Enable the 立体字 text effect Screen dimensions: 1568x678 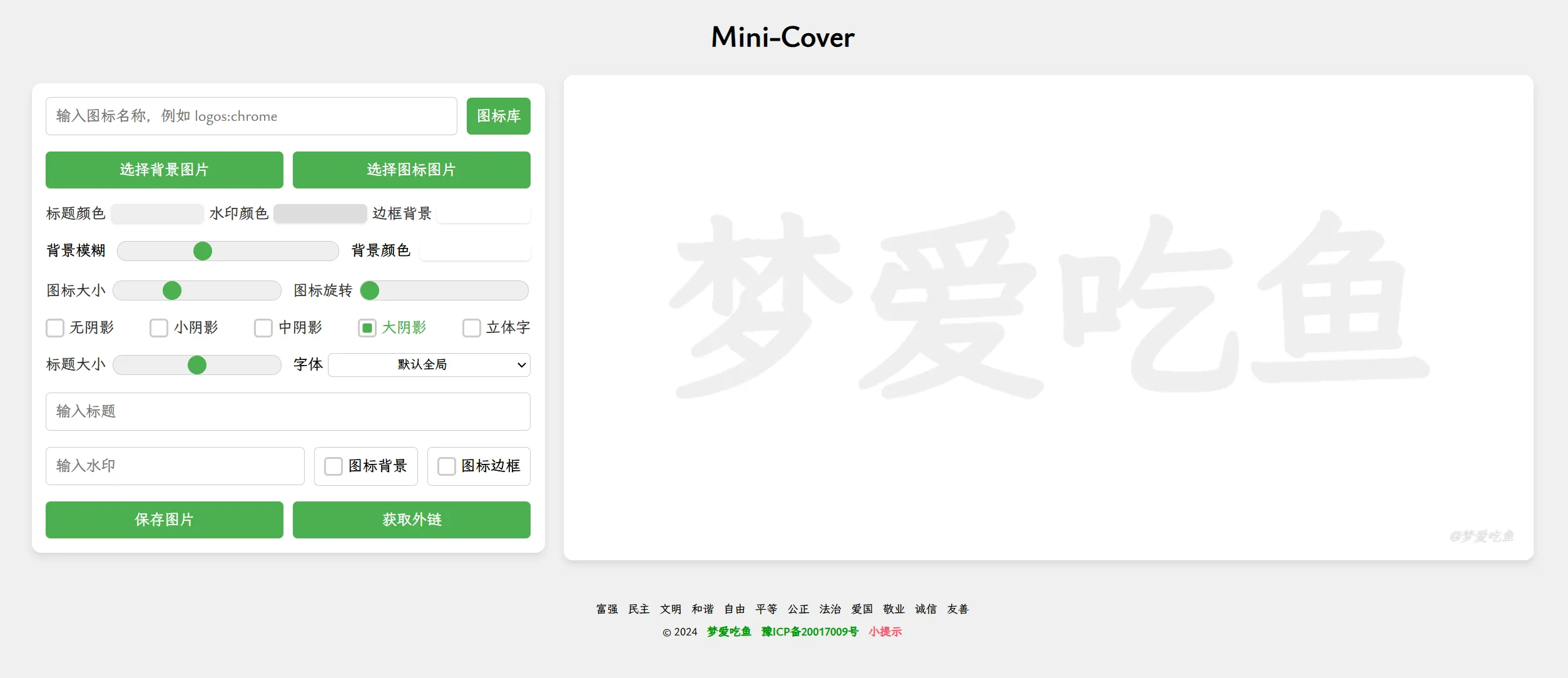click(472, 328)
